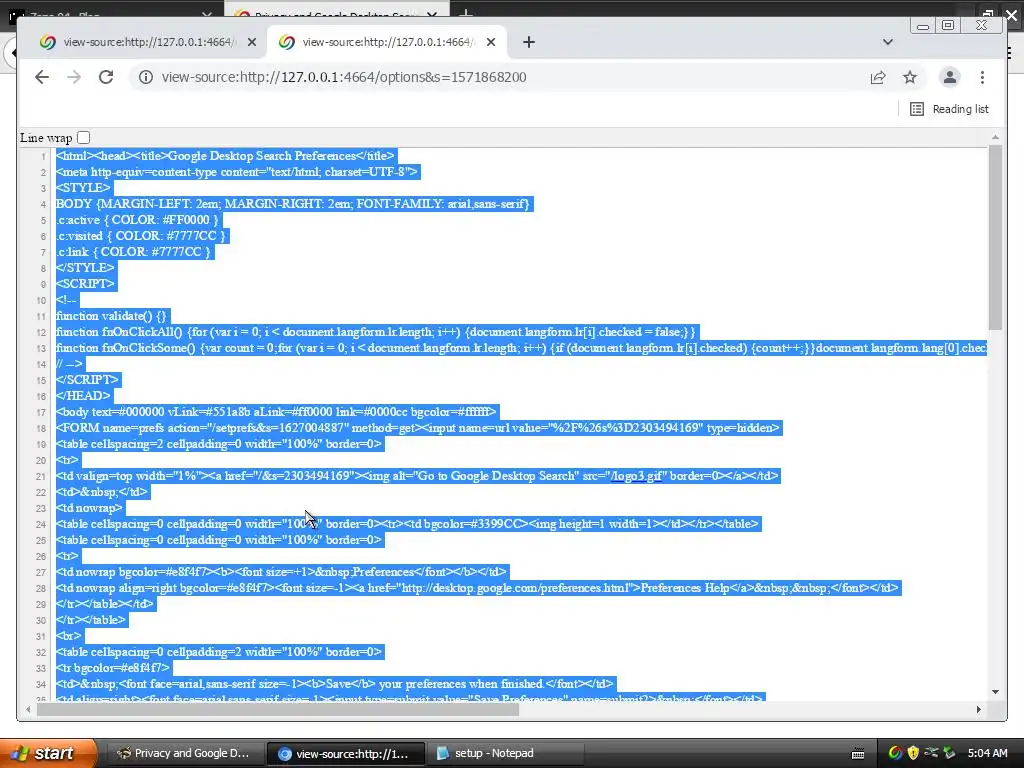Switch to the first view-source tab
The height and width of the screenshot is (768, 1024).
(147, 42)
